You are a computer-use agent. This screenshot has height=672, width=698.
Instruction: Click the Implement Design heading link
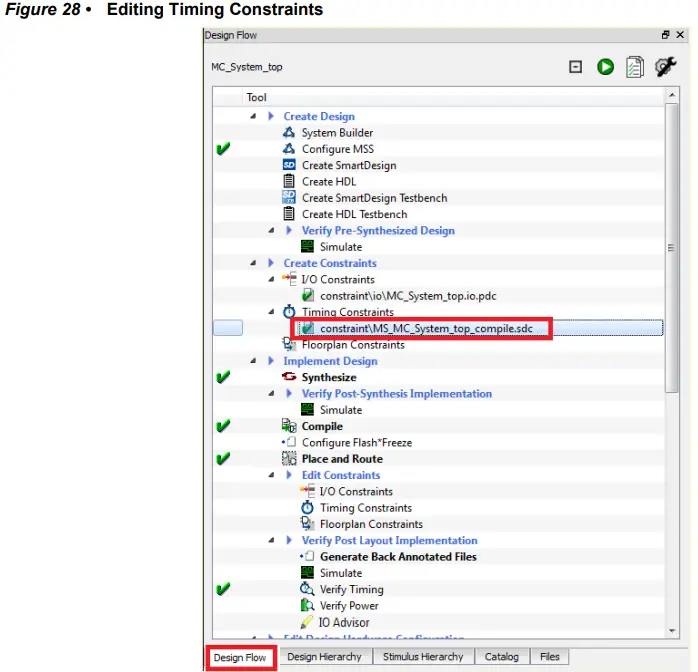330,361
